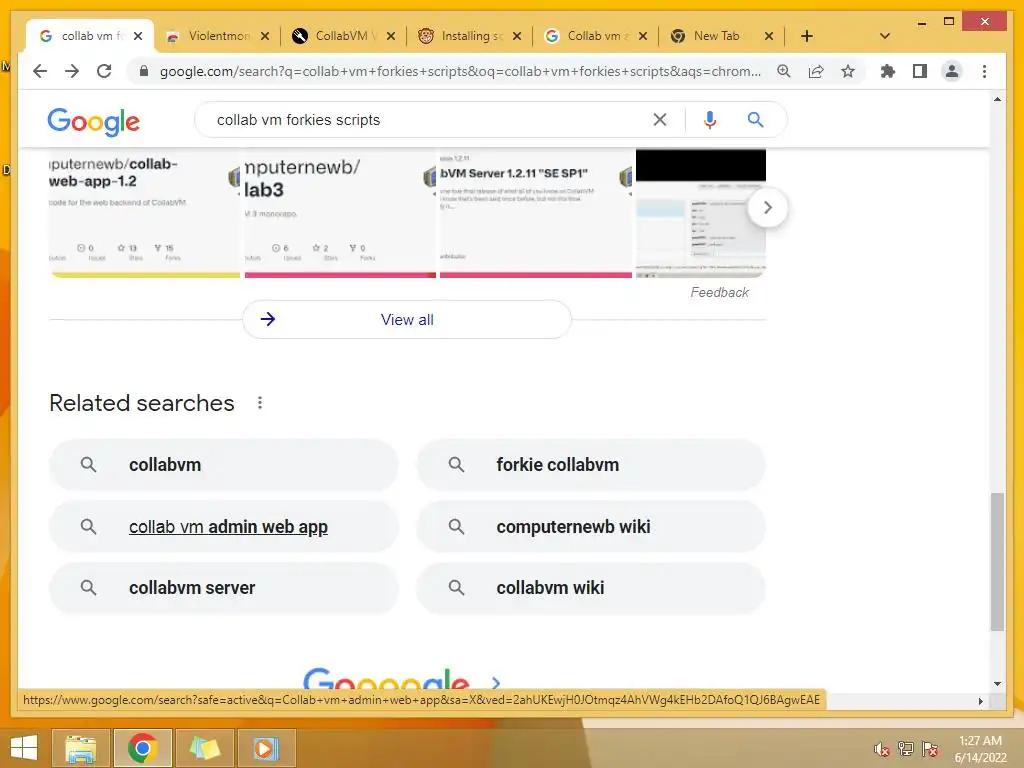
Task: Click the View all images button
Action: tap(407, 319)
